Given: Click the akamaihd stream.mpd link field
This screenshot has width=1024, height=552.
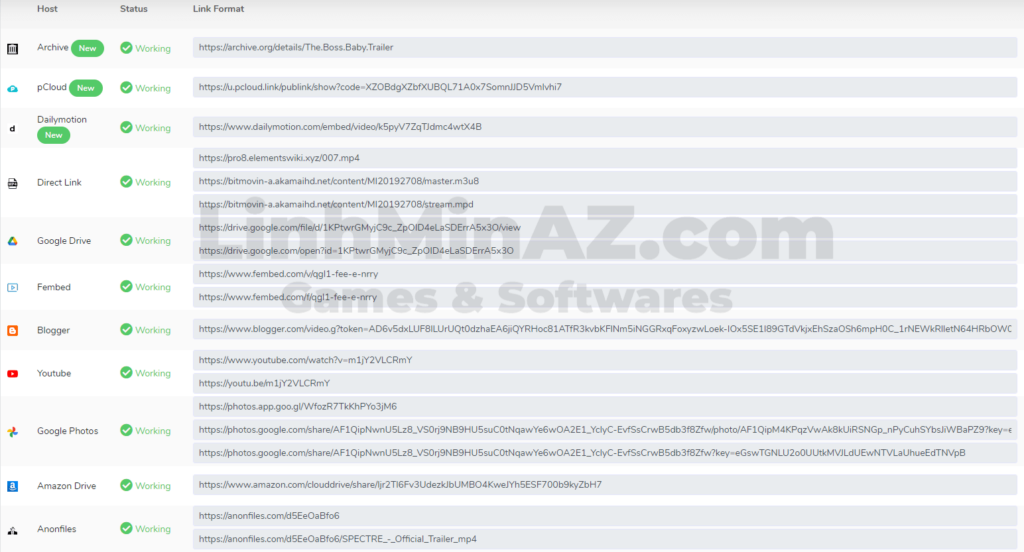Looking at the screenshot, I should pyautogui.click(x=605, y=204).
